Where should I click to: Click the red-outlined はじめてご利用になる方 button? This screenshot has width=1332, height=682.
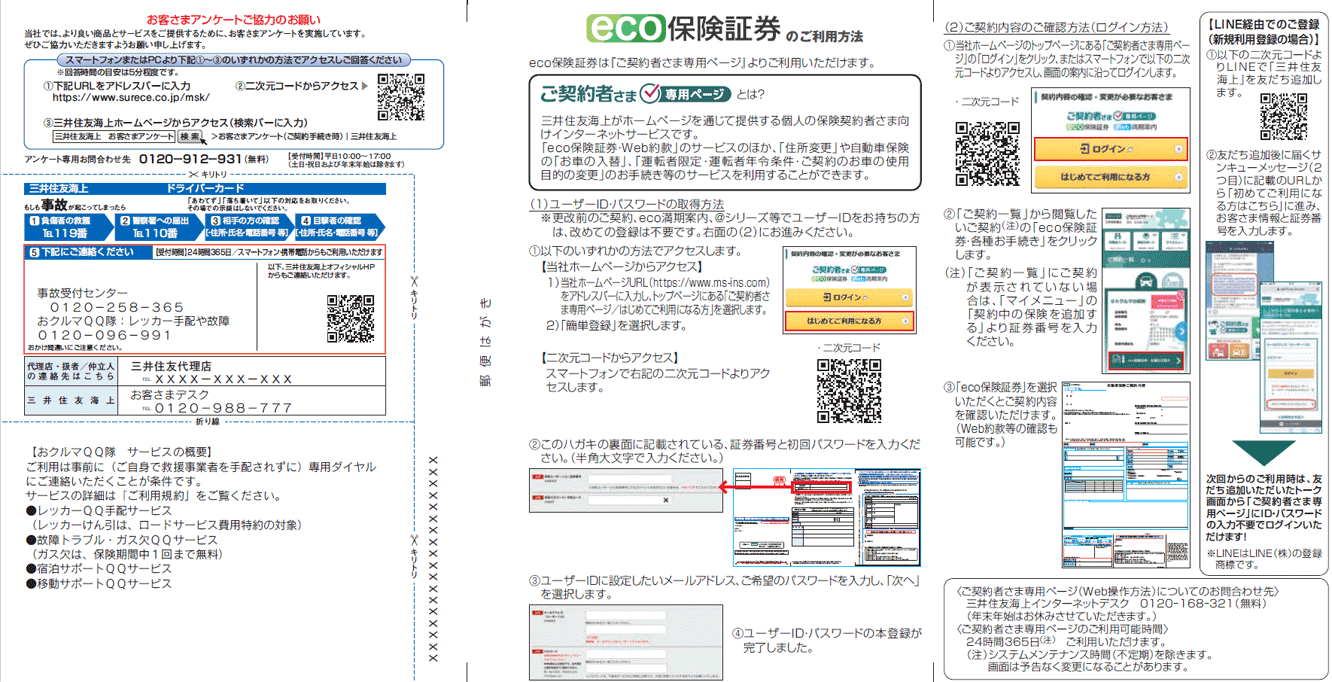point(847,321)
